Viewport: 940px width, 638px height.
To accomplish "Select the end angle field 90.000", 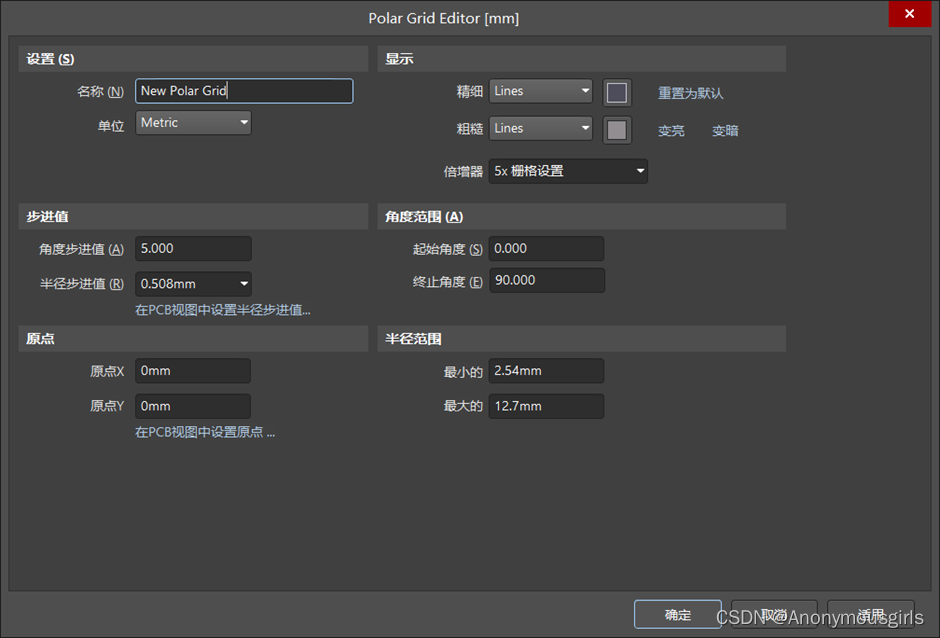I will click(x=546, y=281).
